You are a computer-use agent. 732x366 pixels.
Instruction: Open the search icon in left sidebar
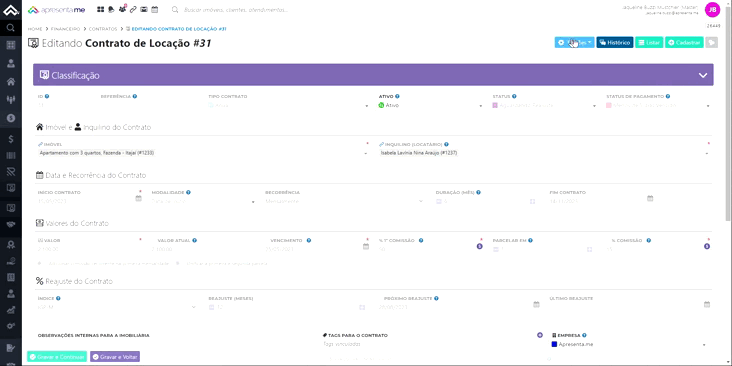pos(11,28)
